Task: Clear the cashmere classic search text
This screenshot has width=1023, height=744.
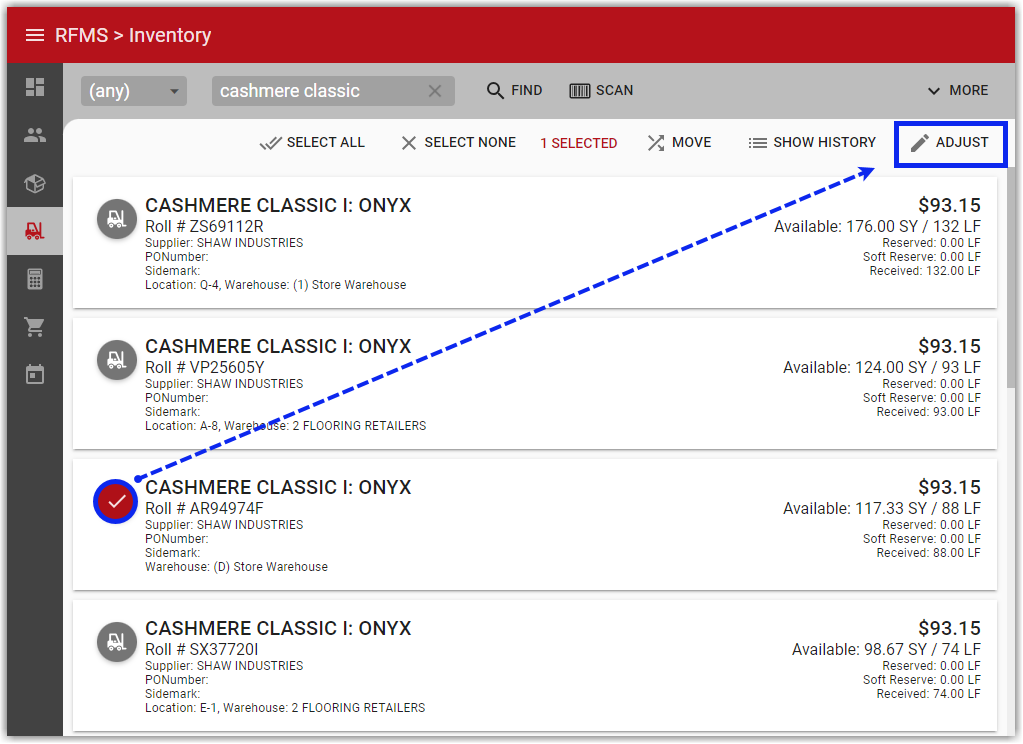Action: (435, 91)
